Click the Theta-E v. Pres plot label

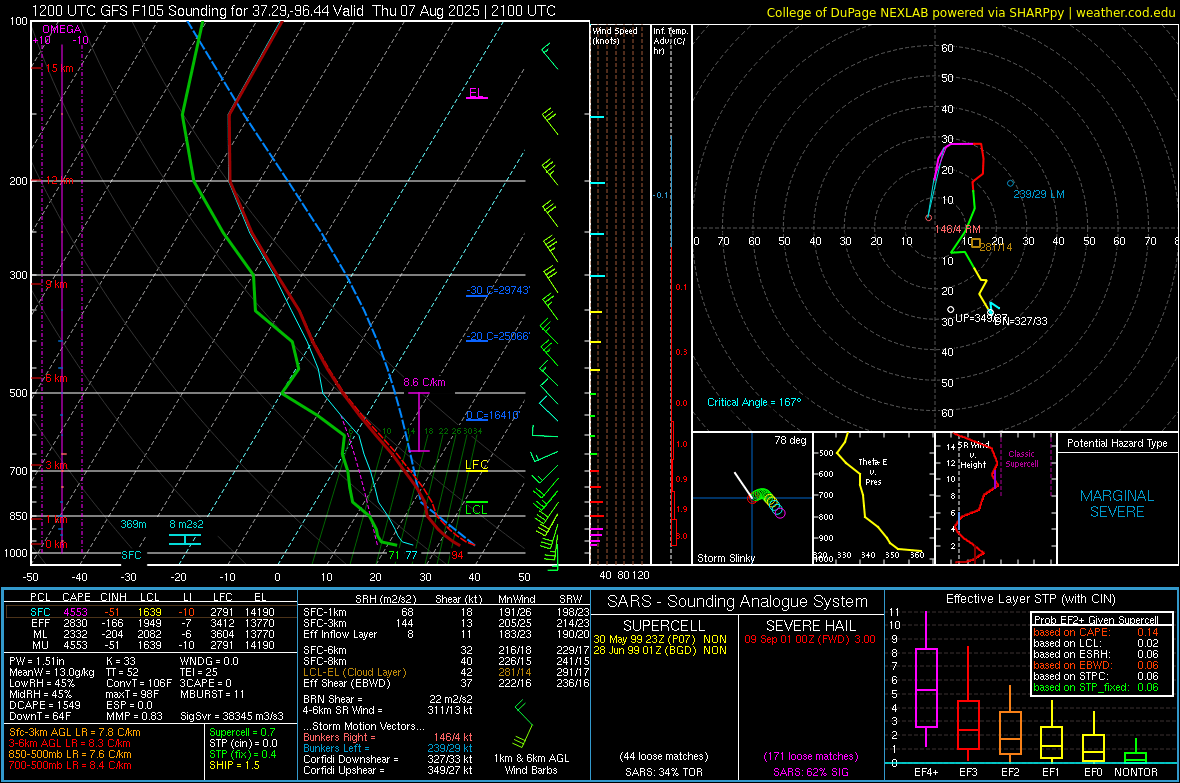pyautogui.click(x=873, y=472)
